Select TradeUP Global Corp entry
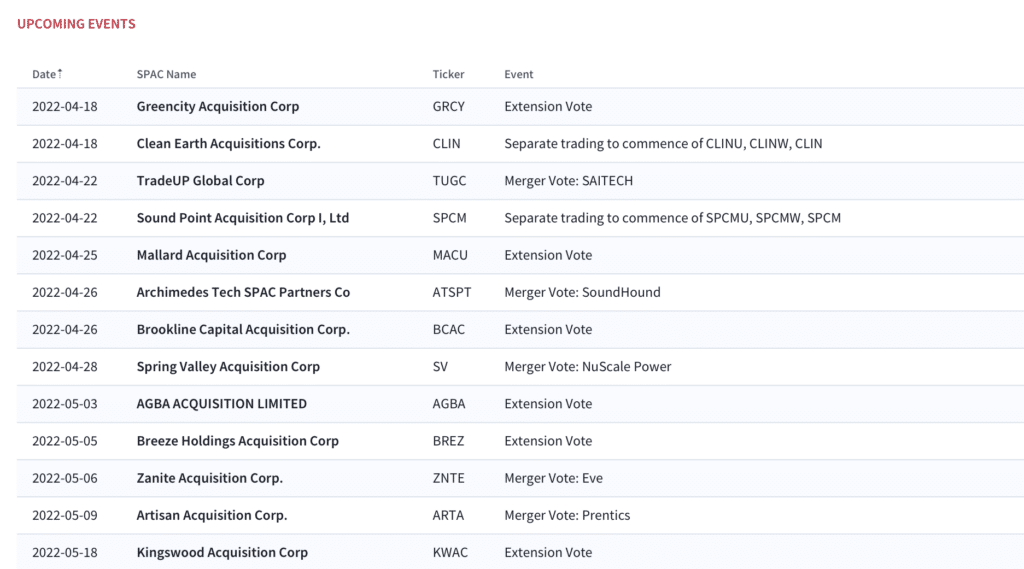This screenshot has height=569, width=1024. 200,181
